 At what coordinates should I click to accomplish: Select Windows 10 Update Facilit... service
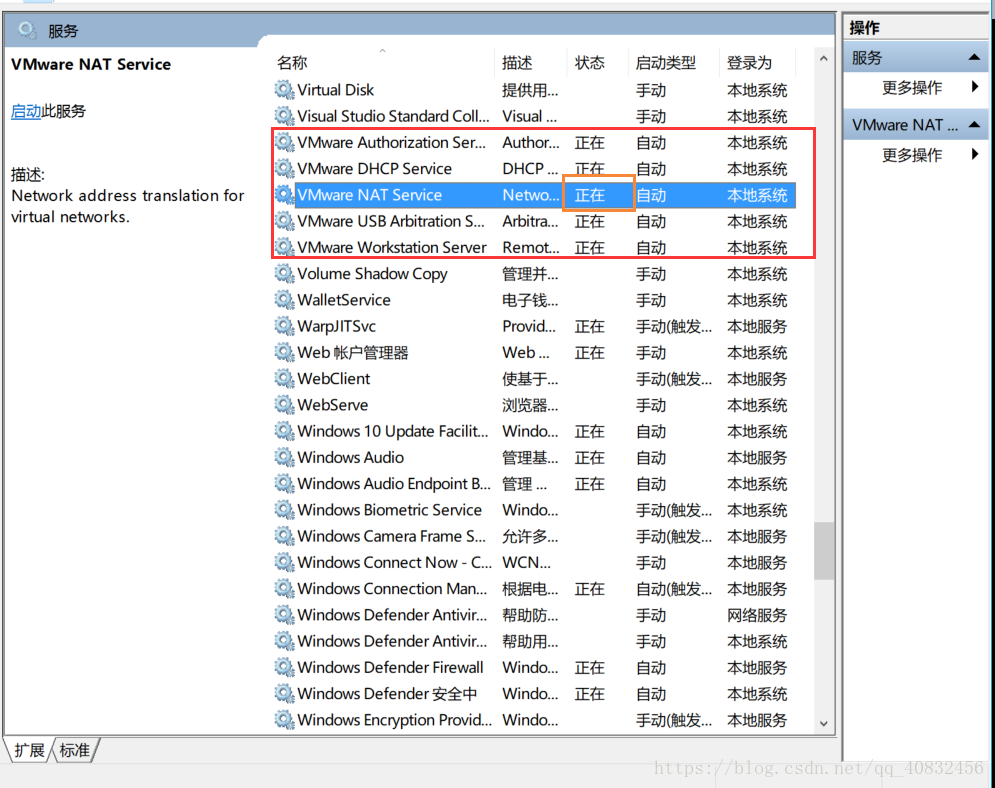pos(534,431)
